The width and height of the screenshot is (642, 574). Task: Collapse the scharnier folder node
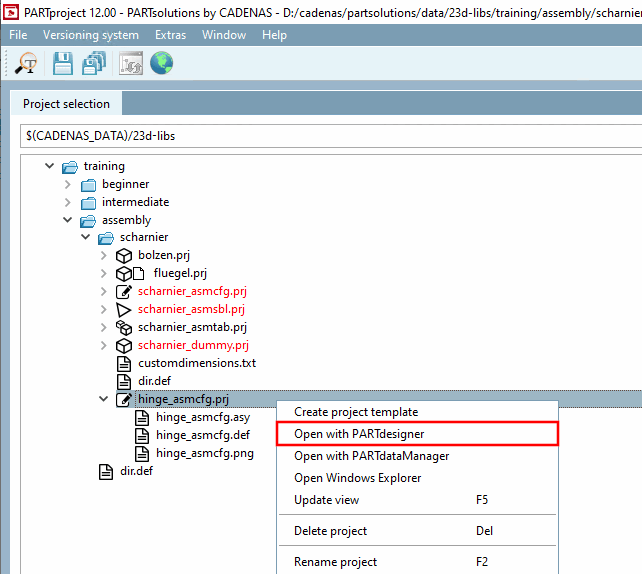(x=86, y=237)
